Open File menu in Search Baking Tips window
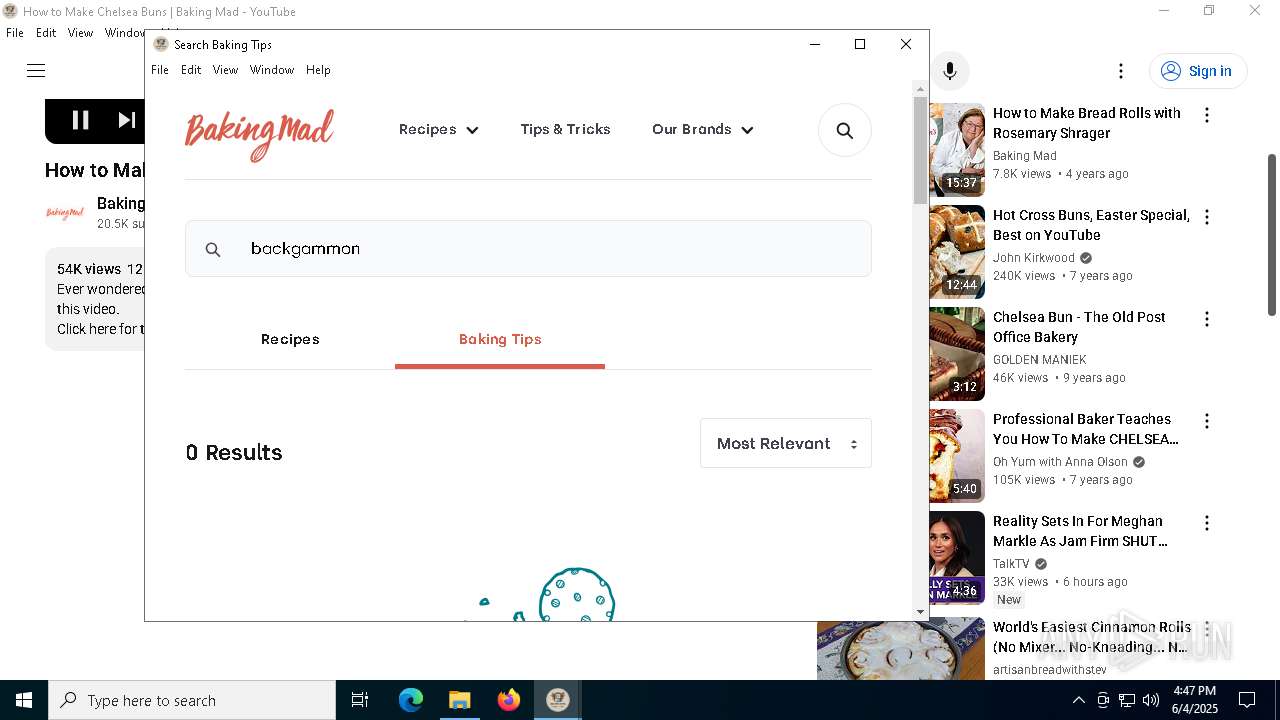Screen dimensions: 1280x720 point(160,70)
